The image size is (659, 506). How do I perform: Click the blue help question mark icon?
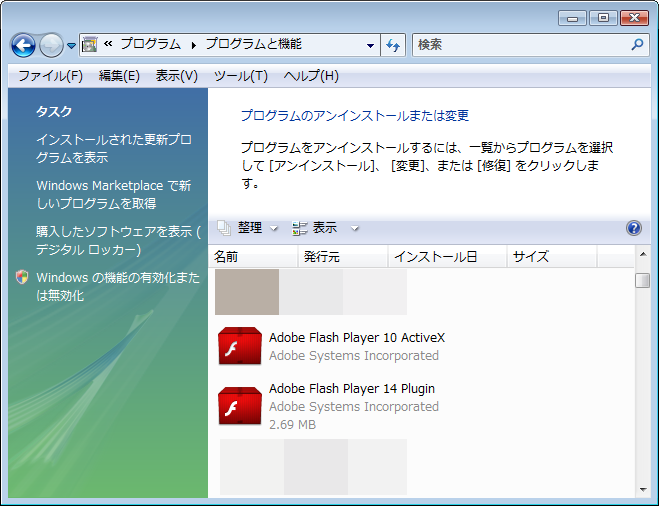[x=634, y=228]
